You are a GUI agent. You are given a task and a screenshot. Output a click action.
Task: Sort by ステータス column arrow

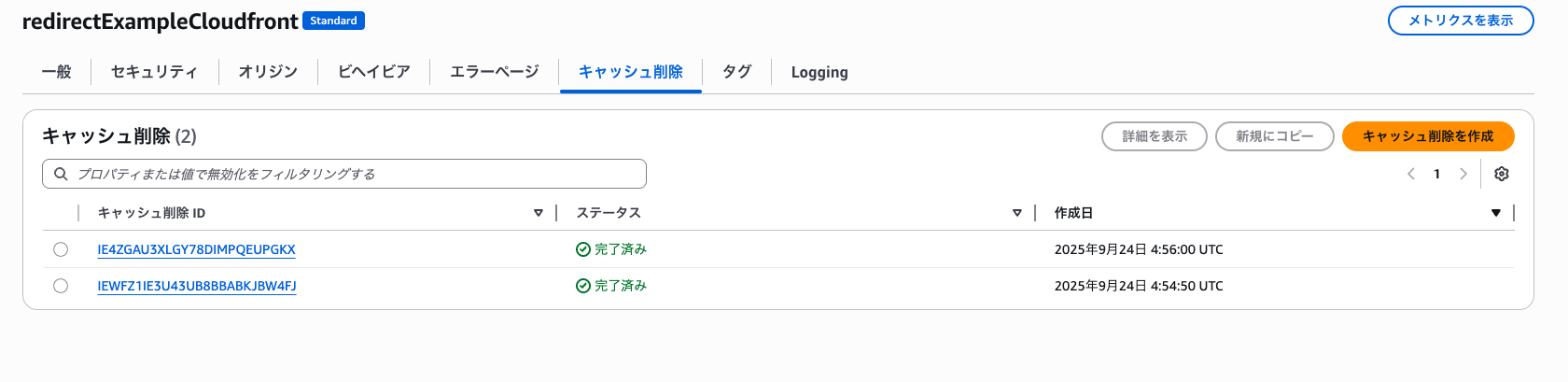click(1017, 213)
